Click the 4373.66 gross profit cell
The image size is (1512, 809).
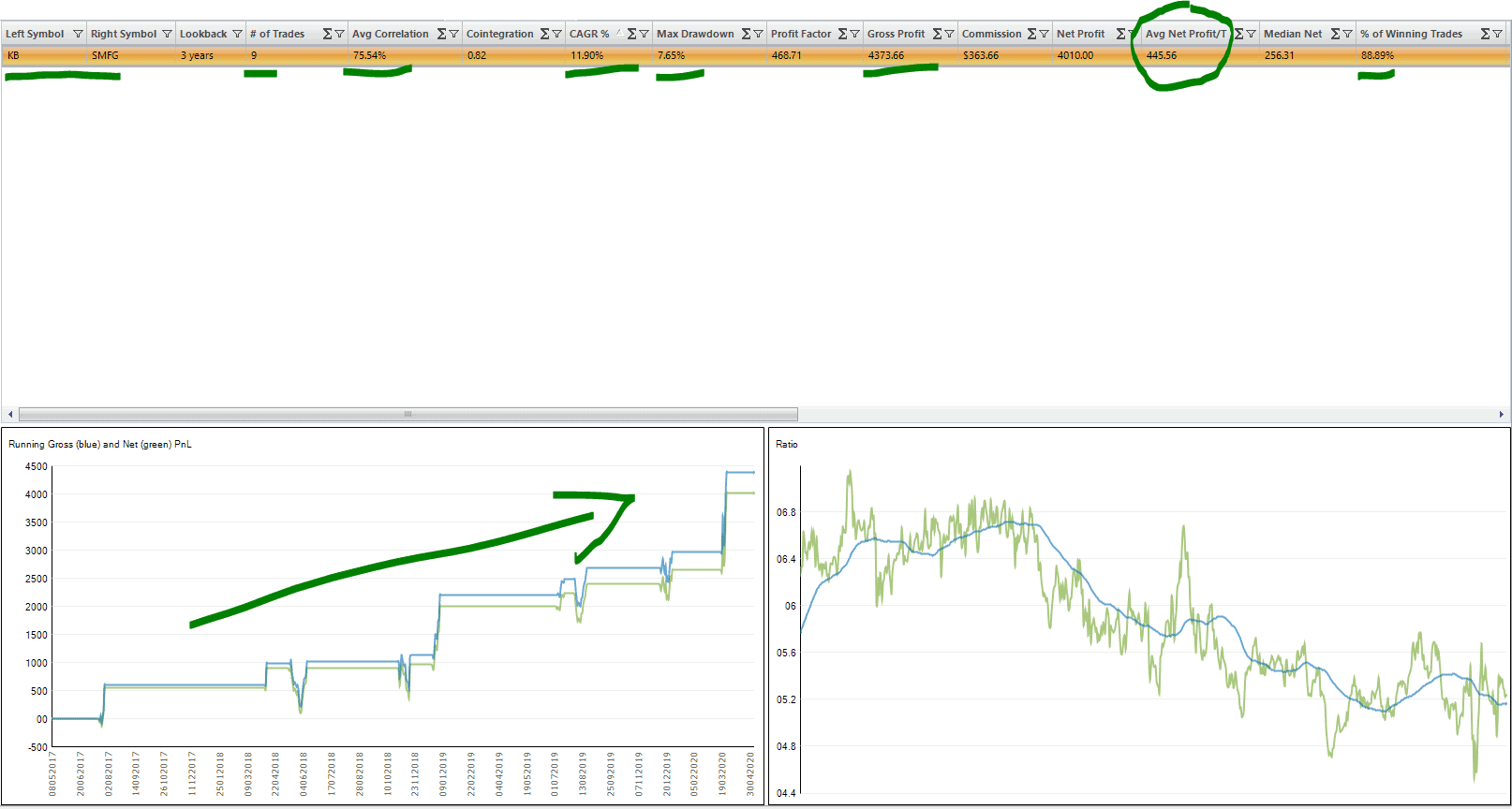pyautogui.click(x=911, y=55)
